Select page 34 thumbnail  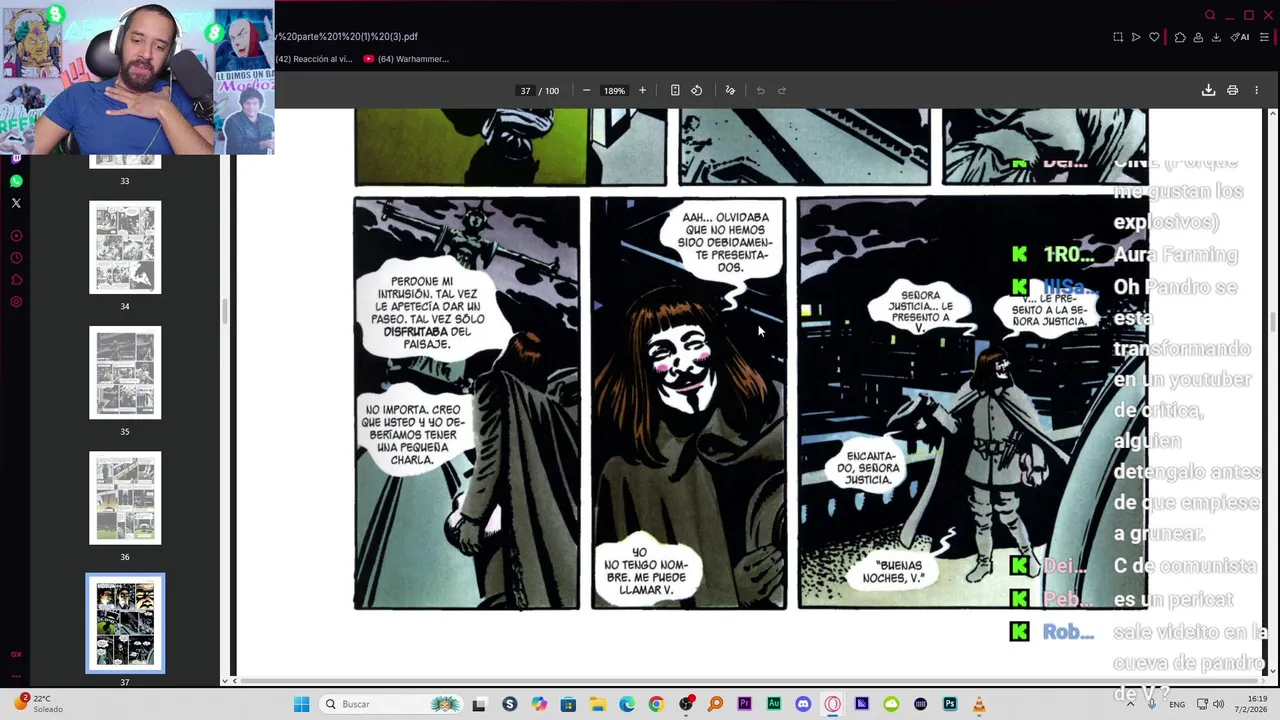pyautogui.click(x=125, y=247)
